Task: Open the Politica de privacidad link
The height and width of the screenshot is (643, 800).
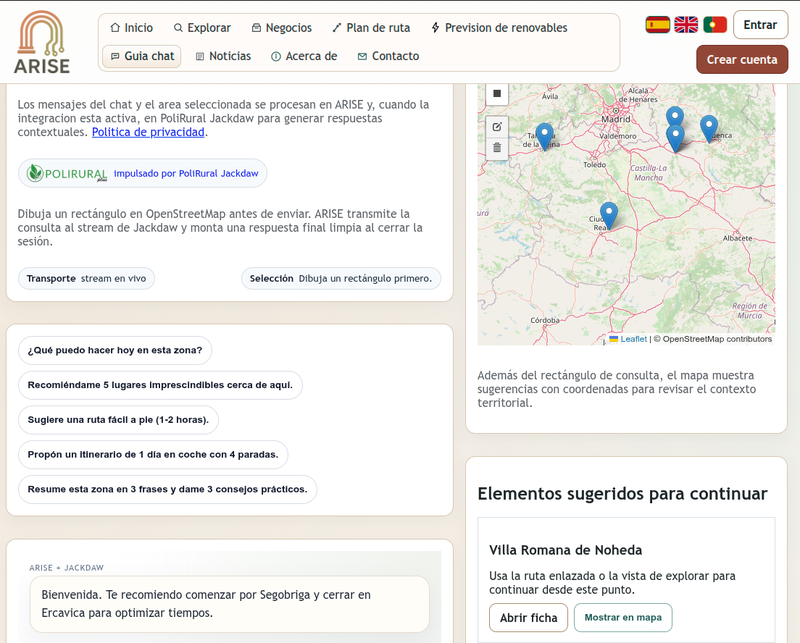Action: 148,132
